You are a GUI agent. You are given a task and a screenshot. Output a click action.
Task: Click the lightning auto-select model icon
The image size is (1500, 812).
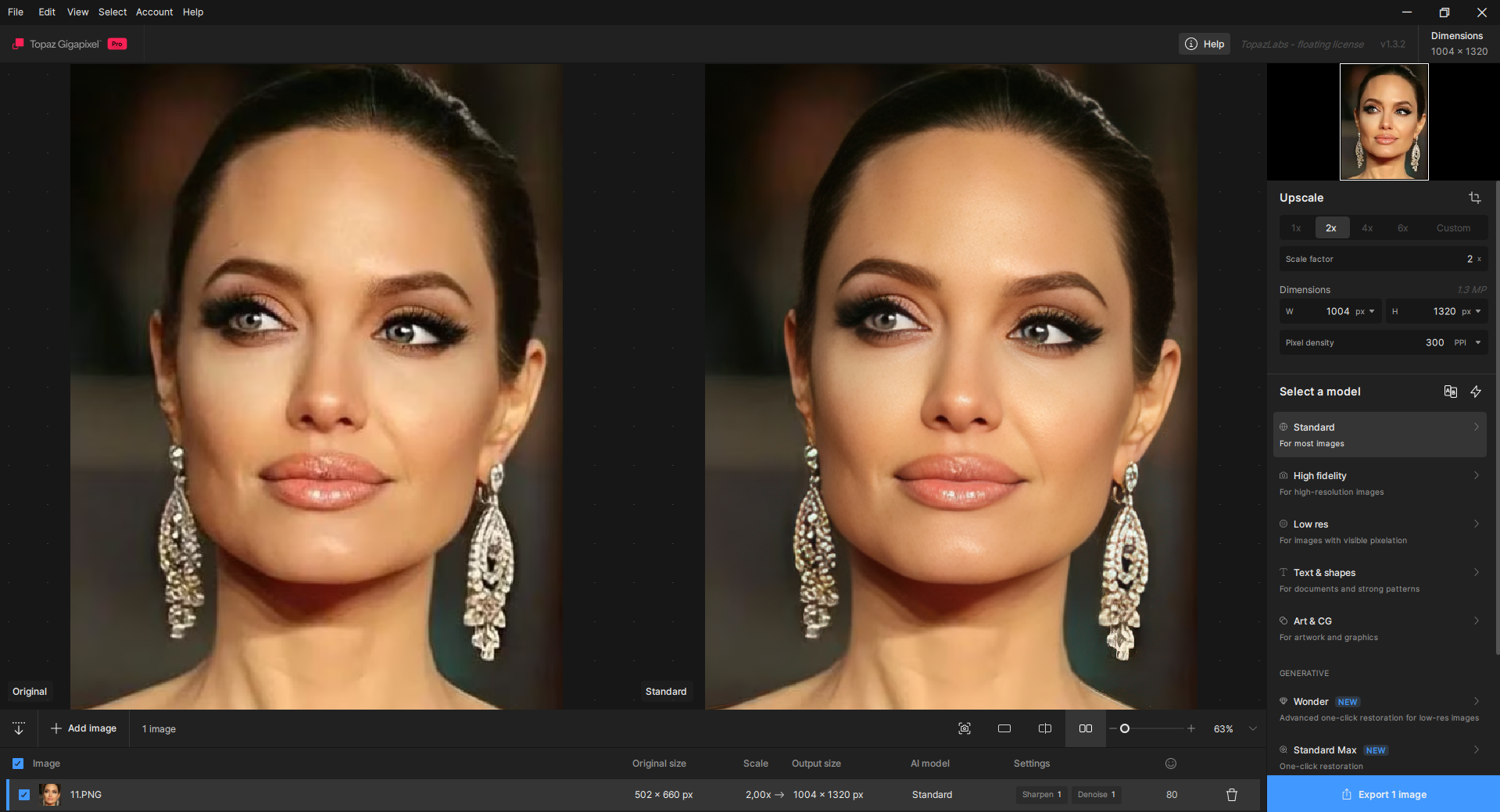tap(1476, 392)
